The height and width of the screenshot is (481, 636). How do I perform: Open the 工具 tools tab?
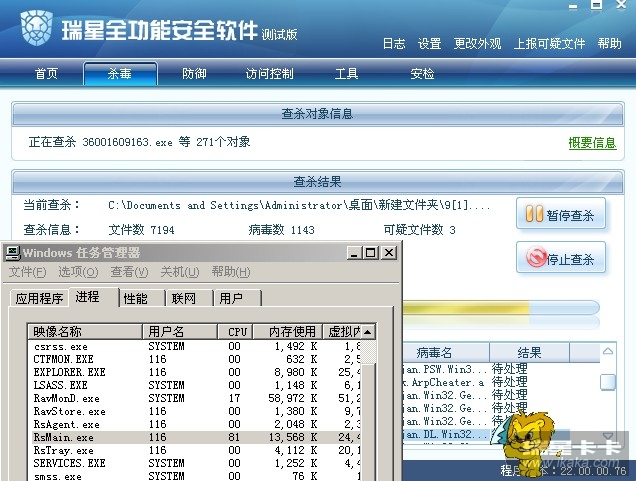pyautogui.click(x=346, y=73)
